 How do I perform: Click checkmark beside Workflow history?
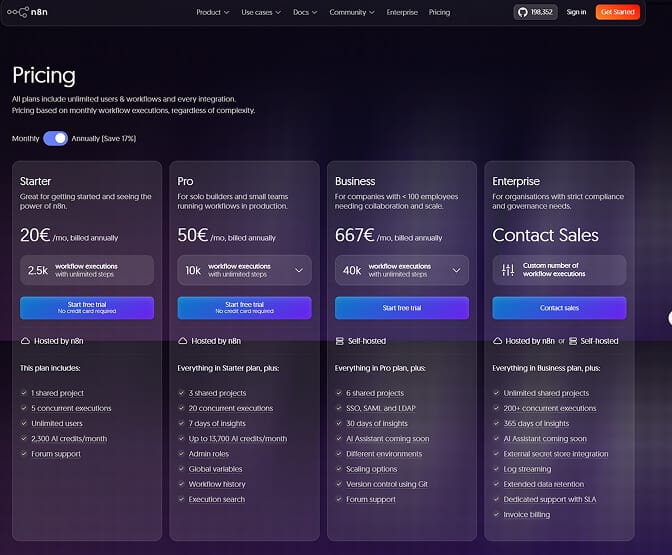(x=181, y=484)
